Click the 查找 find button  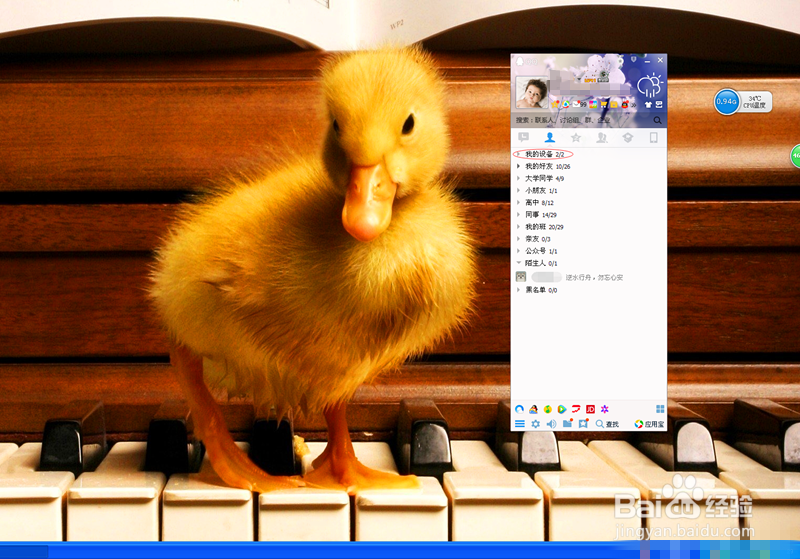607,424
